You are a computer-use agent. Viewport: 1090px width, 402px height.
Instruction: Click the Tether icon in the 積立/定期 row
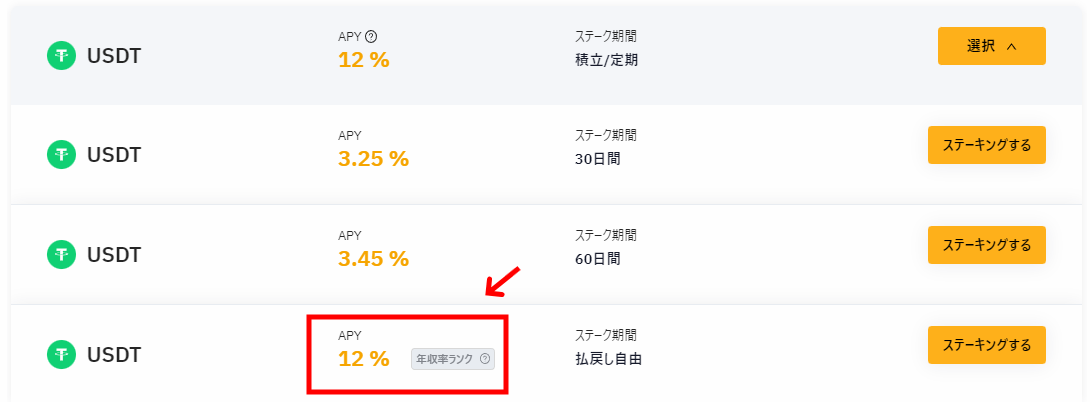(x=61, y=55)
